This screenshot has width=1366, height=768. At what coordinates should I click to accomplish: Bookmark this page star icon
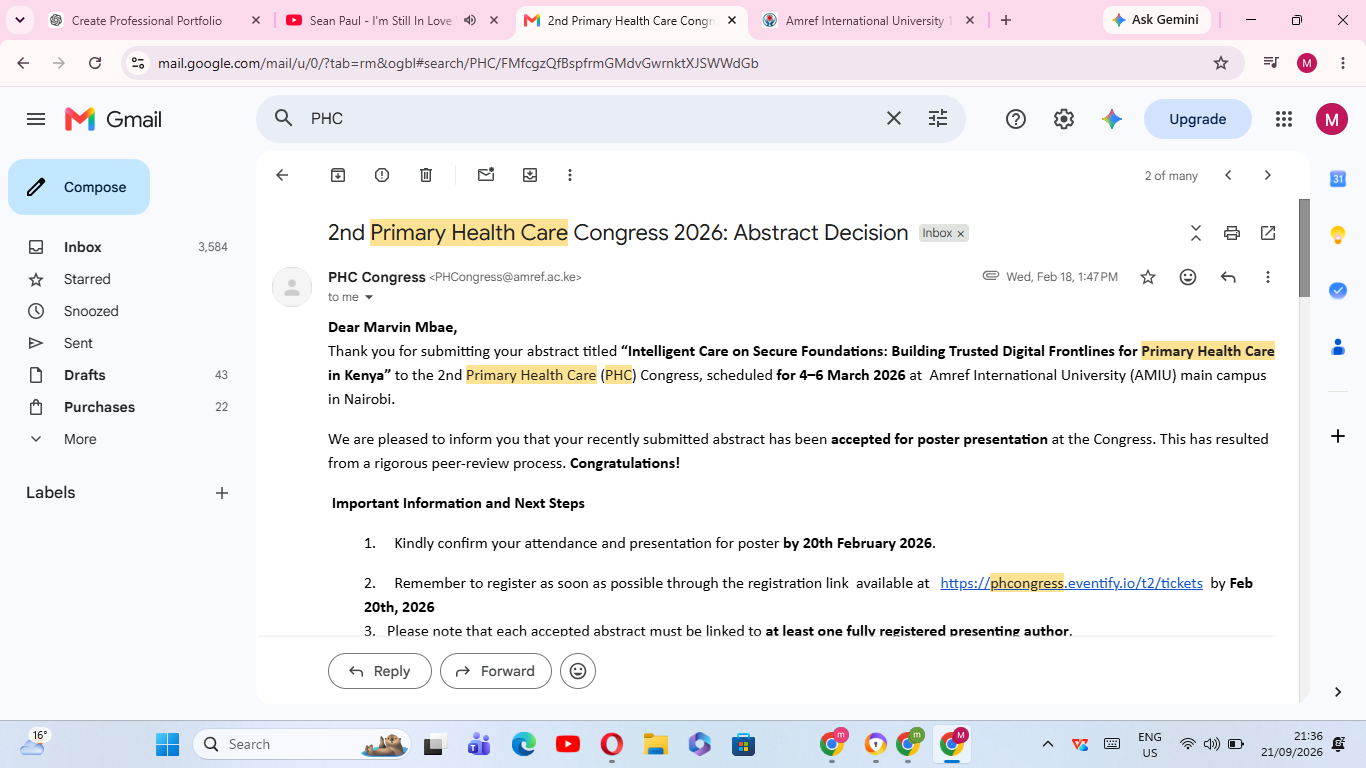(1221, 63)
